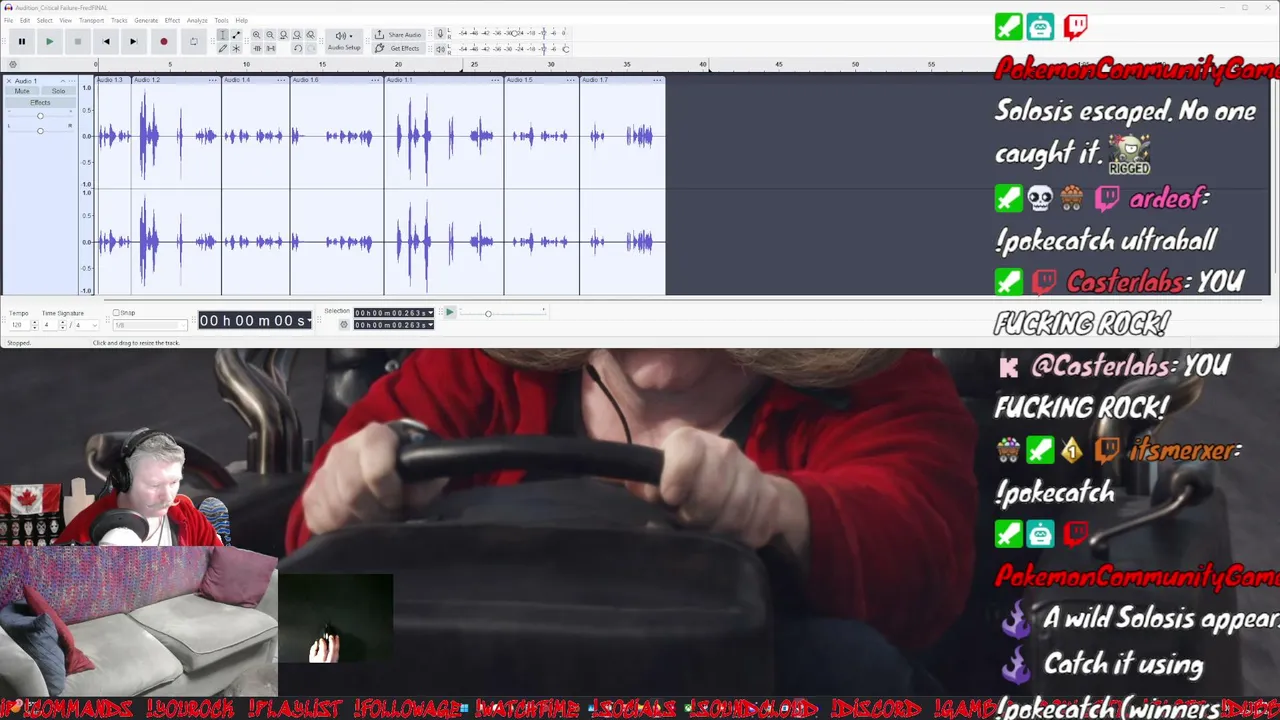Open the Audio Setup dropdown
1280x720 pixels.
point(344,41)
